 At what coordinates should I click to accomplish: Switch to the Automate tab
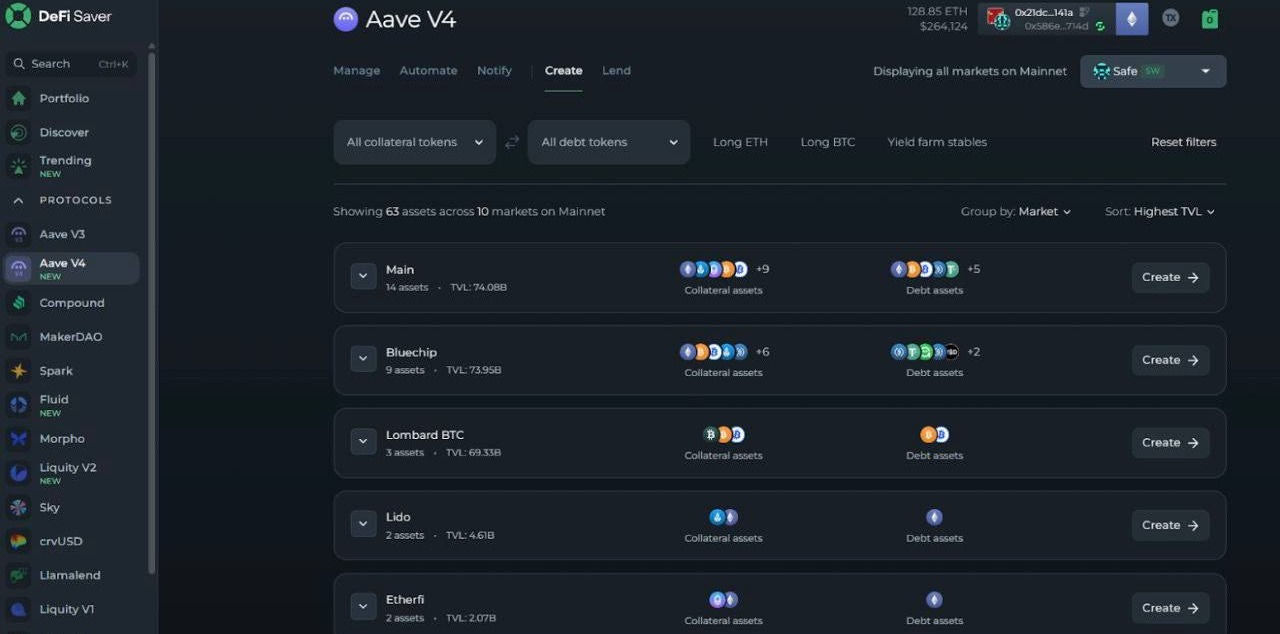[x=428, y=71]
